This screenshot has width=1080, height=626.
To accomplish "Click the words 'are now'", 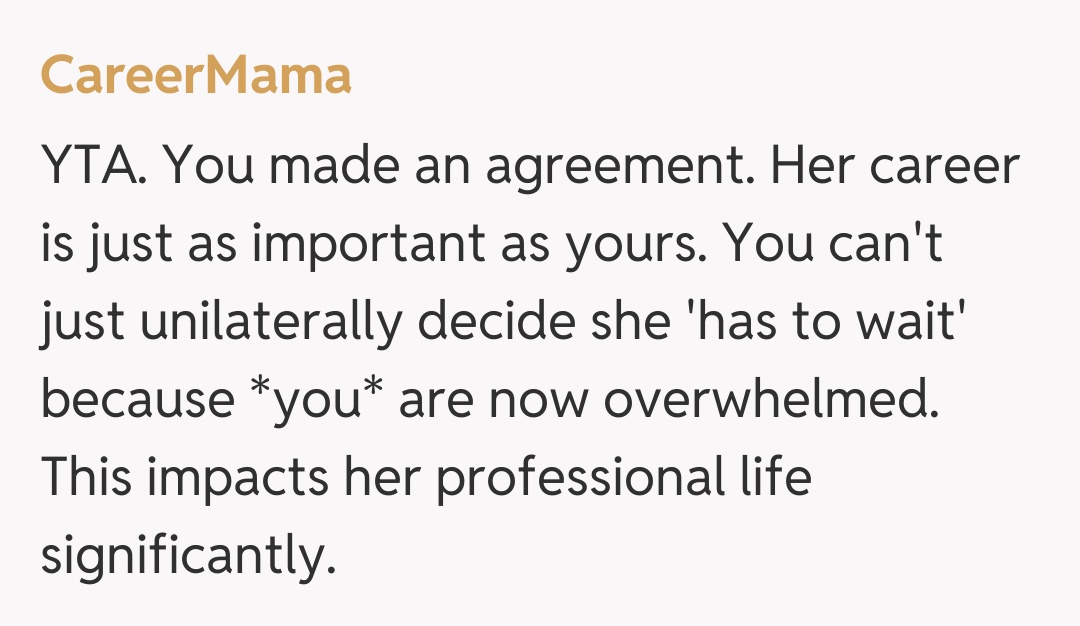I will pos(491,401).
